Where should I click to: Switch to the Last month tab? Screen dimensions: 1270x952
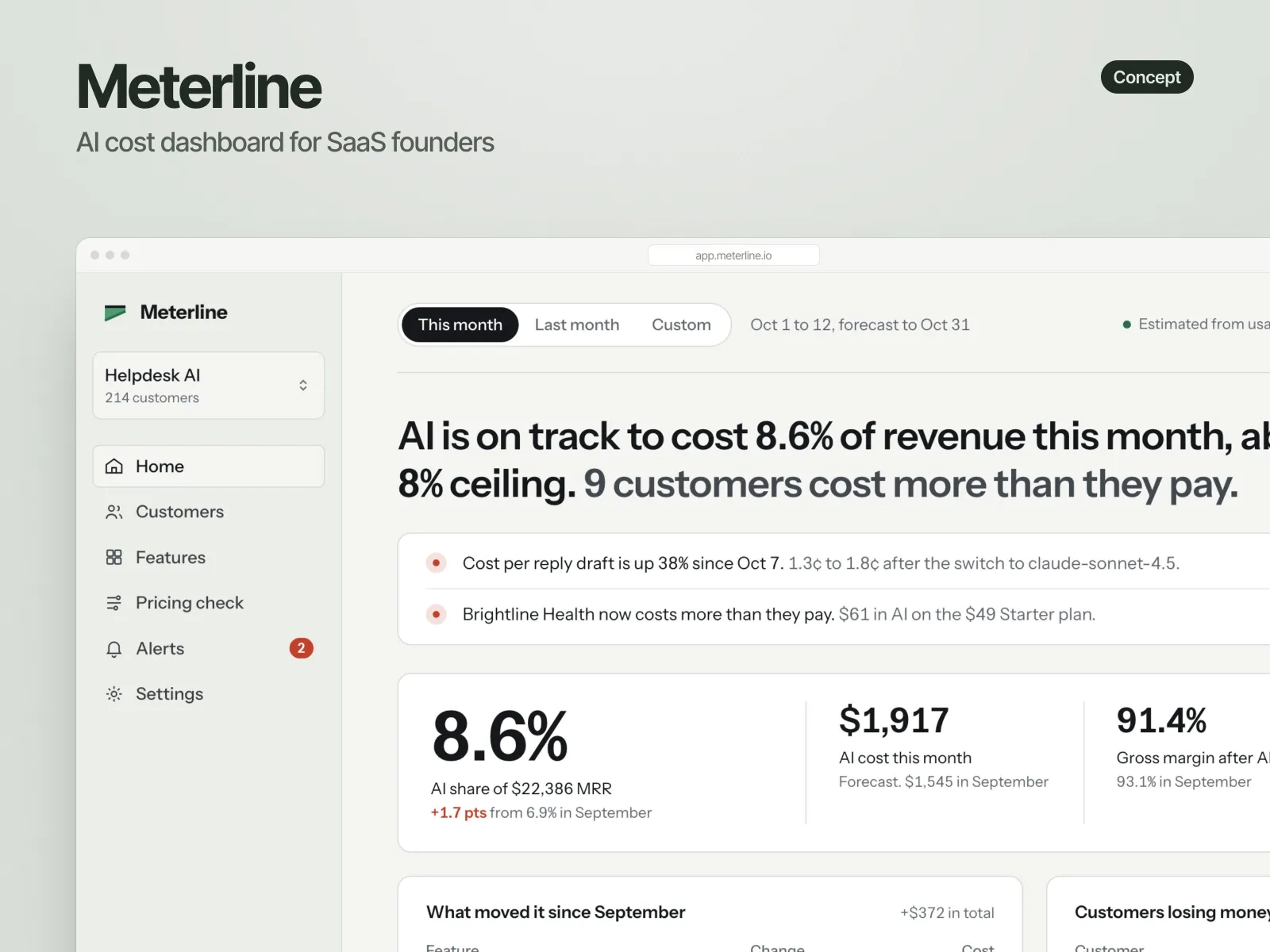[x=577, y=324]
